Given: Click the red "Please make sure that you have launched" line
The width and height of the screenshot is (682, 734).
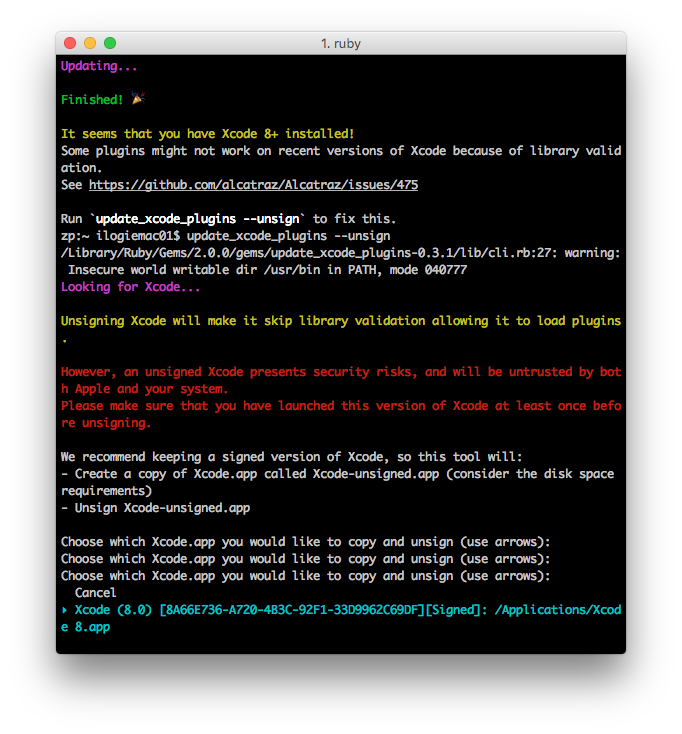Looking at the screenshot, I should [x=341, y=406].
